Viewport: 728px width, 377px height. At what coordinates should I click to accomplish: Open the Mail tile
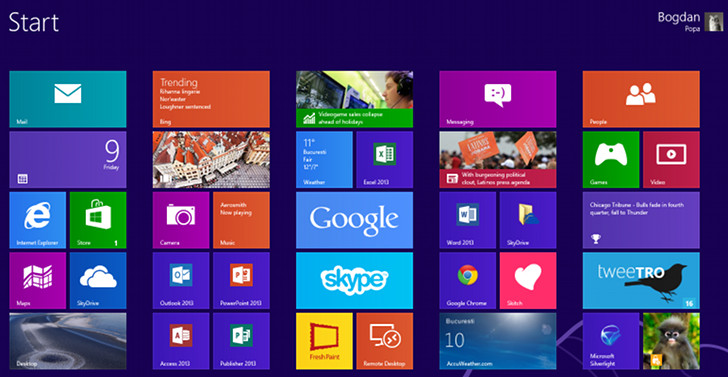(68, 99)
